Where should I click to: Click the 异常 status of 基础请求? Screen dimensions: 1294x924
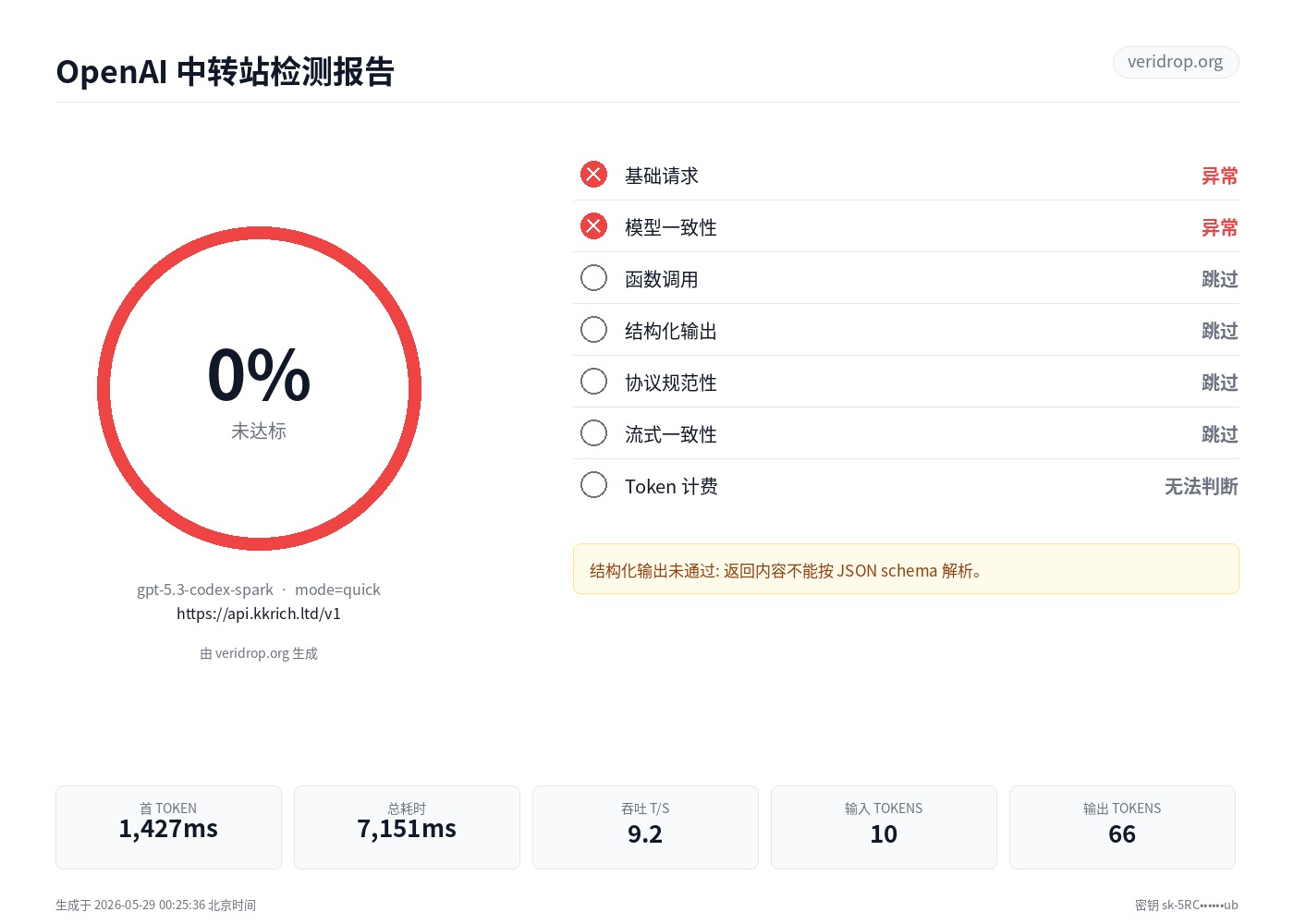coord(1220,176)
